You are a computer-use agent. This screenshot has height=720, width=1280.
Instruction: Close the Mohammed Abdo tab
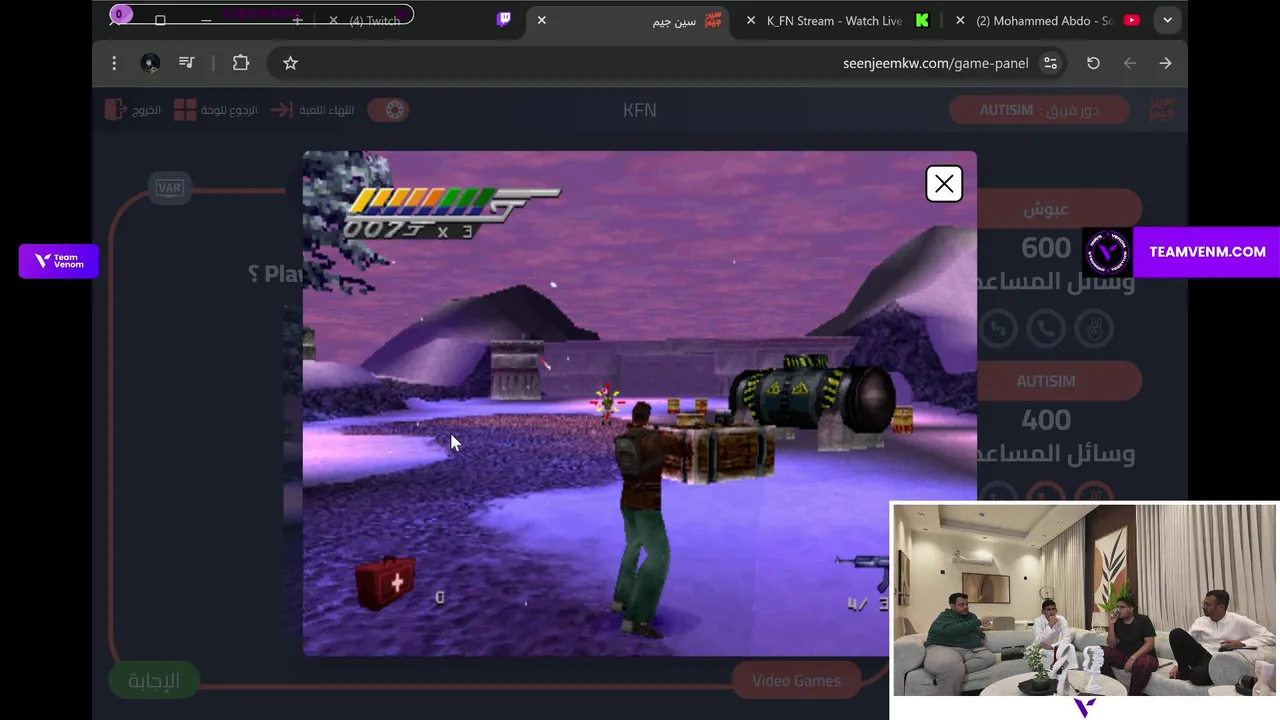pos(960,20)
